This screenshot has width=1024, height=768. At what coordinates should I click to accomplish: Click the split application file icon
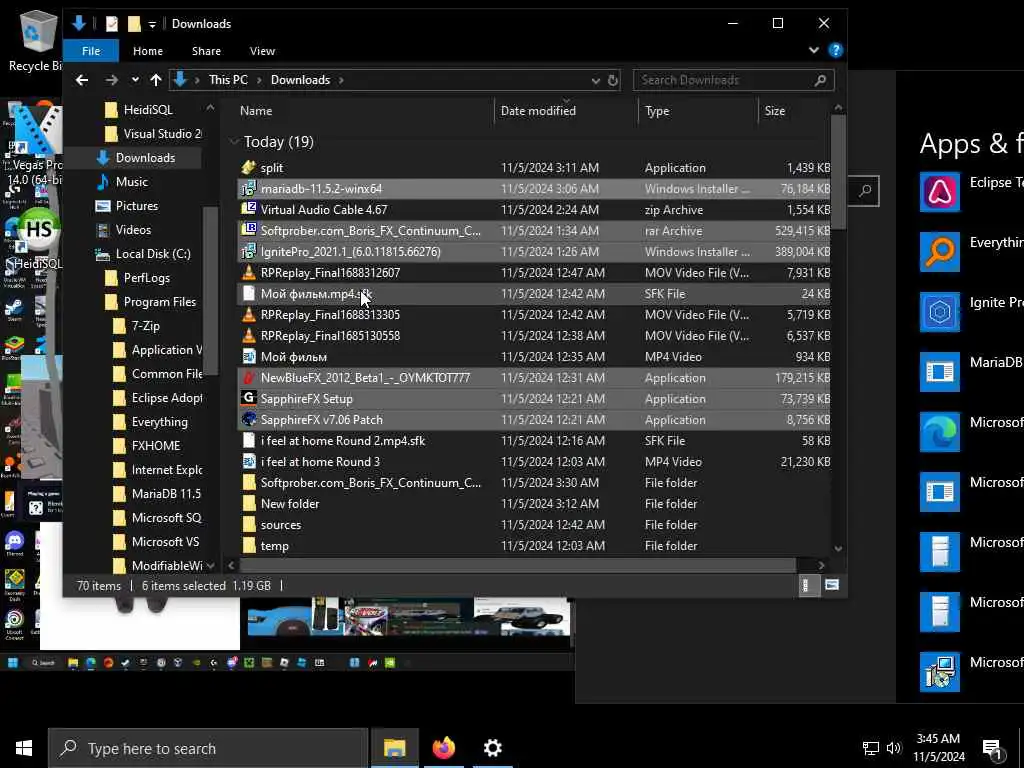[248, 168]
